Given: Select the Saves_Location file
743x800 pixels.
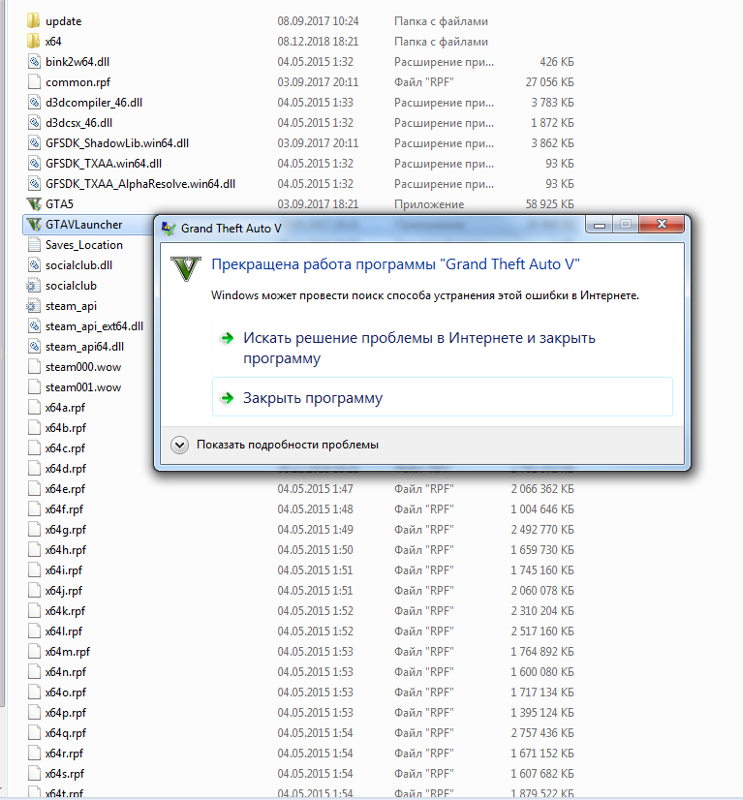Looking at the screenshot, I should click(x=84, y=245).
